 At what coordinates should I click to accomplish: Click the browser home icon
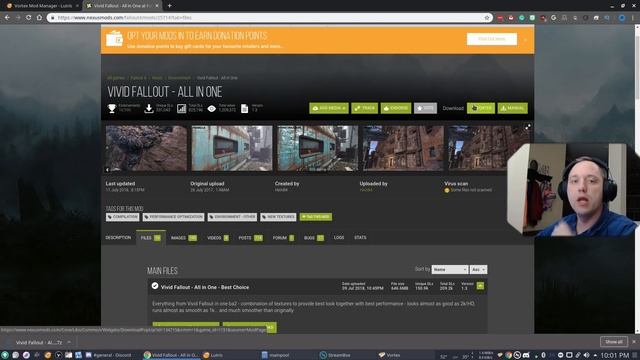[39, 18]
